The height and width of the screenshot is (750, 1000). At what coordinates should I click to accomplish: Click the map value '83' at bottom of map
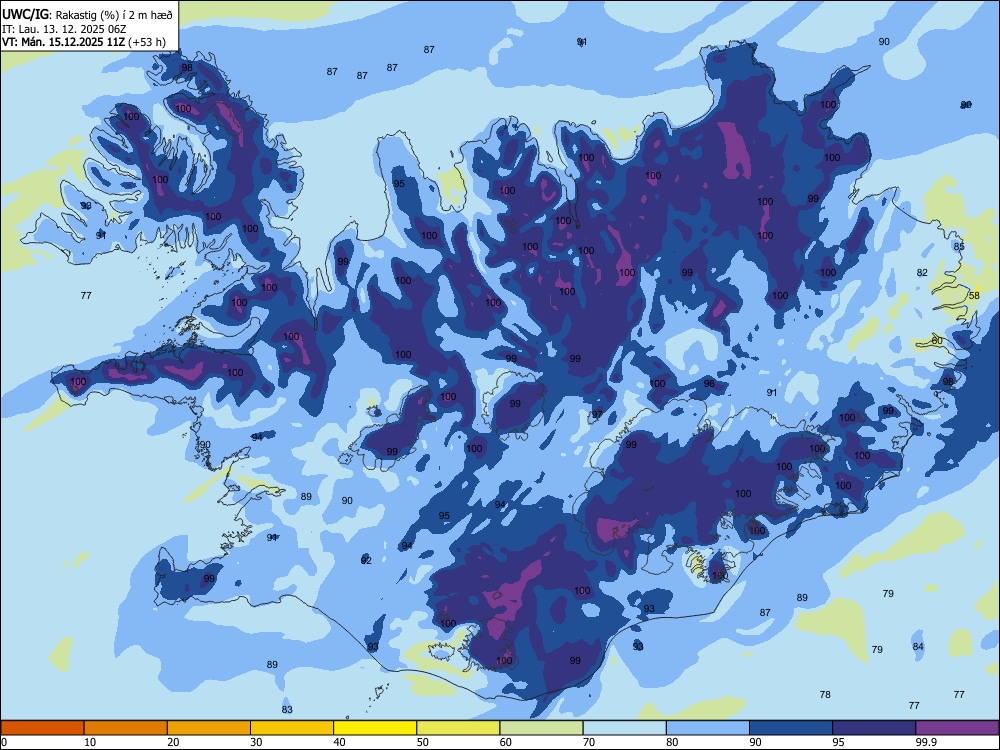click(287, 709)
